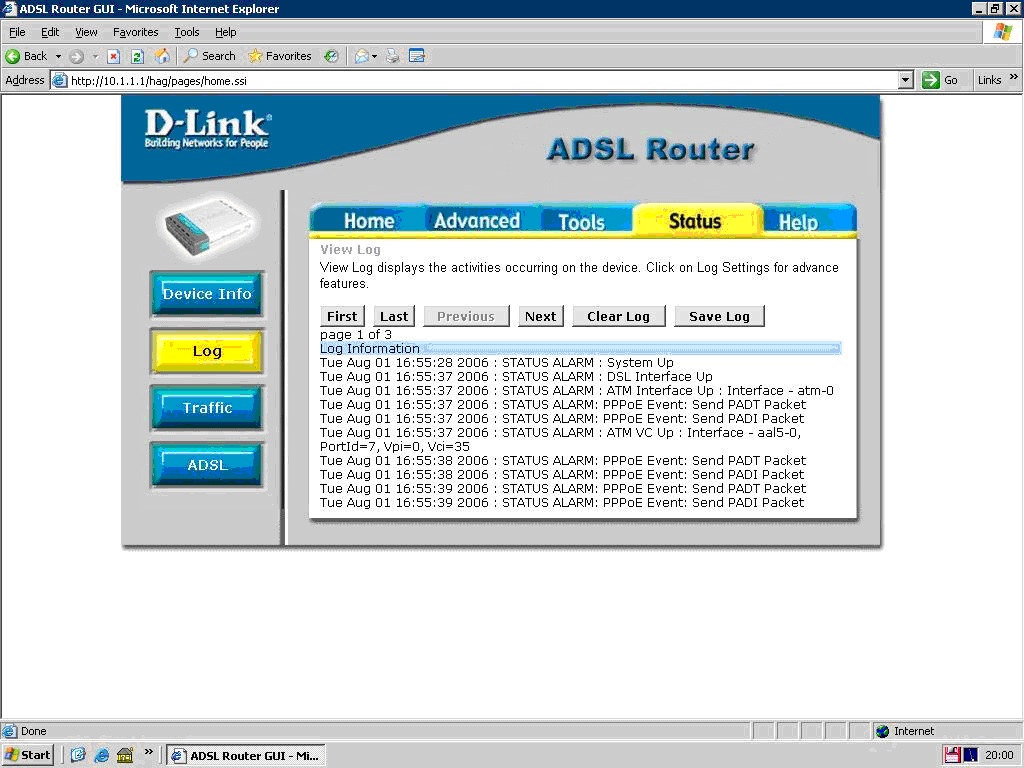Go to the Next log page
1024x768 pixels.
[x=541, y=316]
